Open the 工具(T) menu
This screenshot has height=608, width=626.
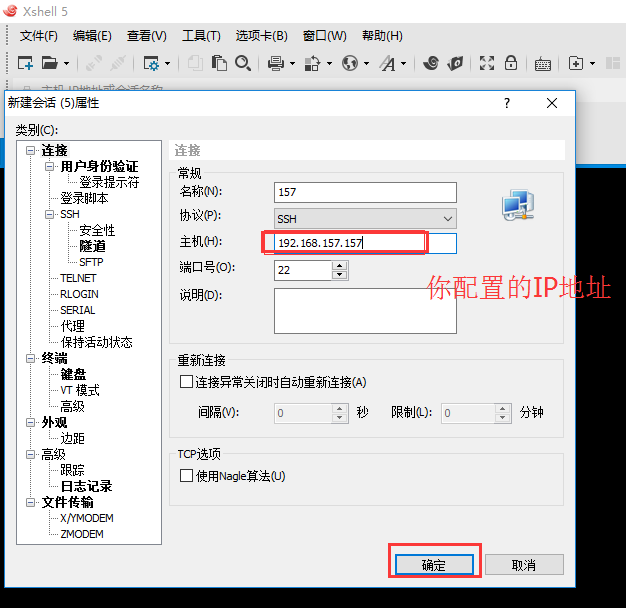pyautogui.click(x=201, y=36)
